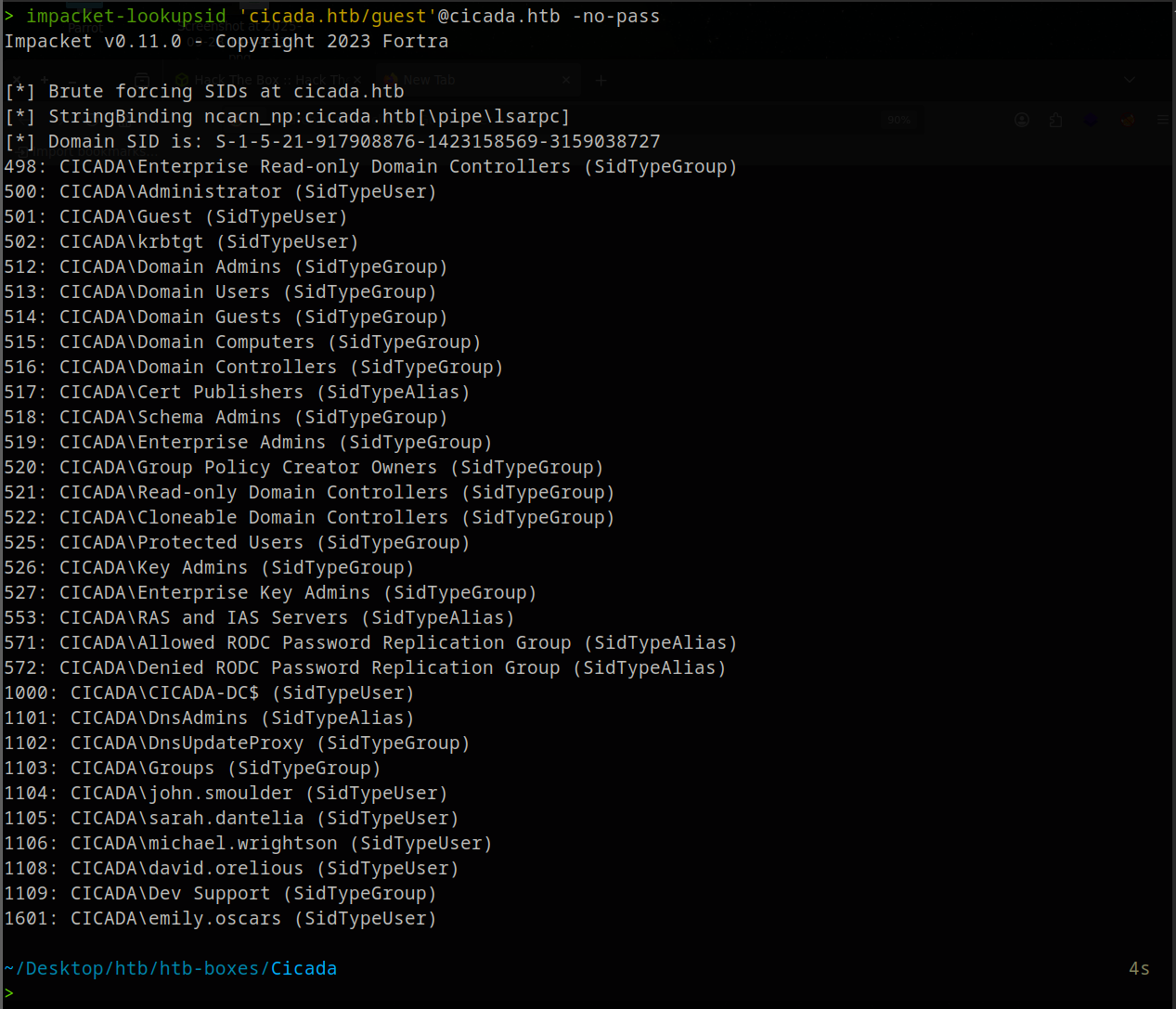
Task: Click the StringBinding ncacn_np line
Action: pos(287,116)
